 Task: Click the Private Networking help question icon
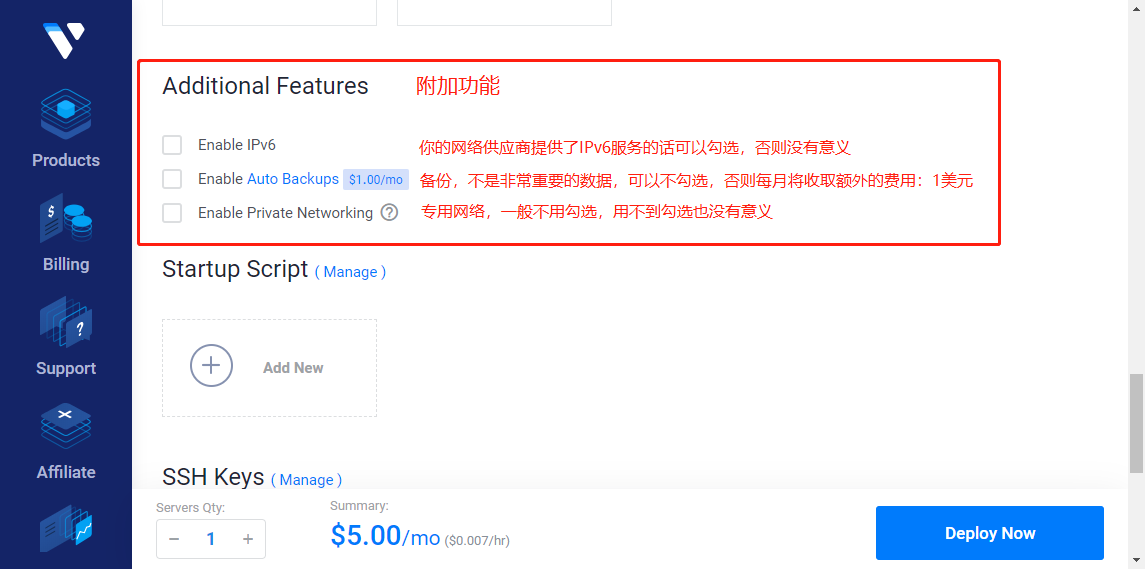[x=389, y=212]
